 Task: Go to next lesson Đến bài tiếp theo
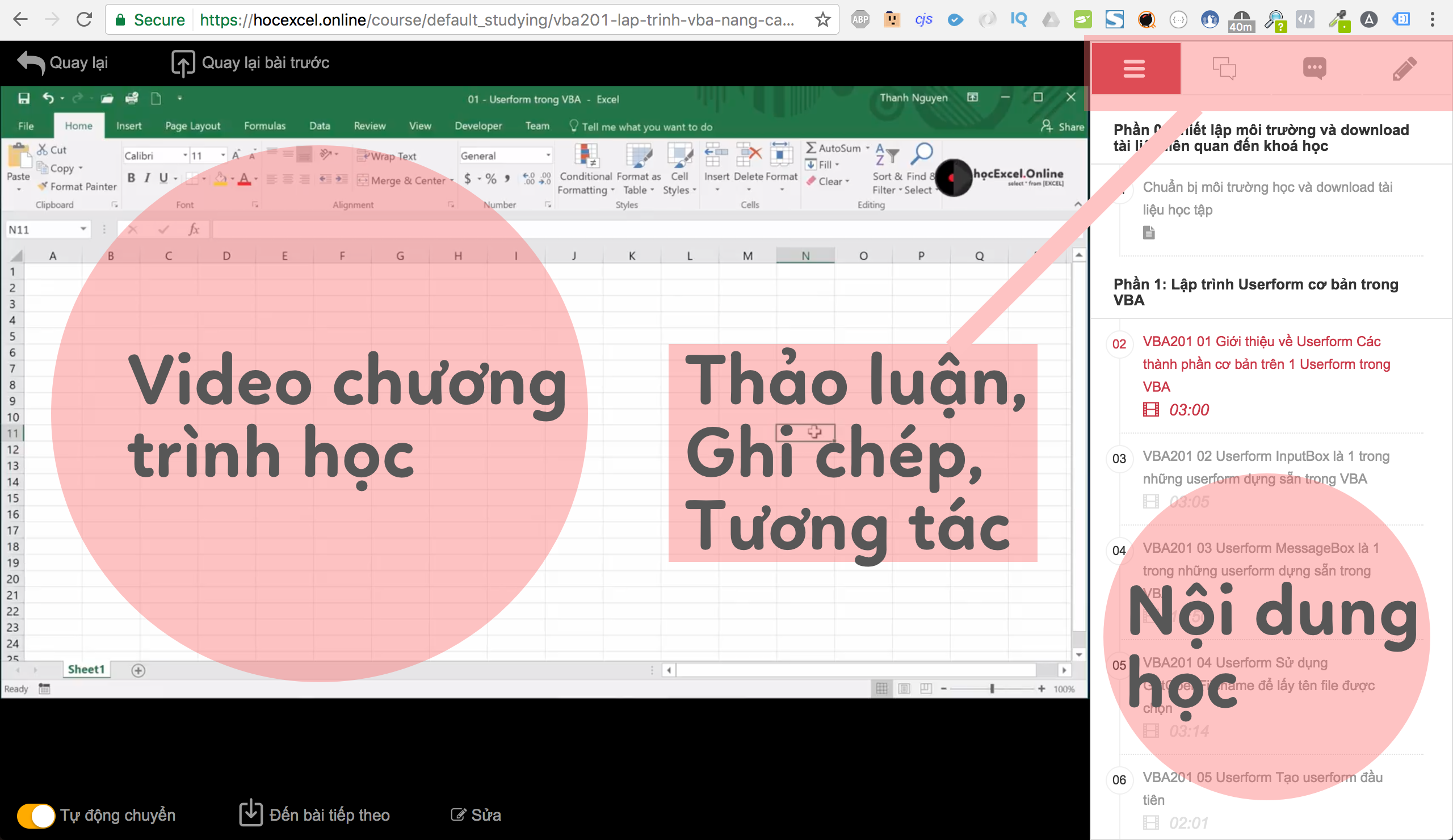pyautogui.click(x=315, y=814)
